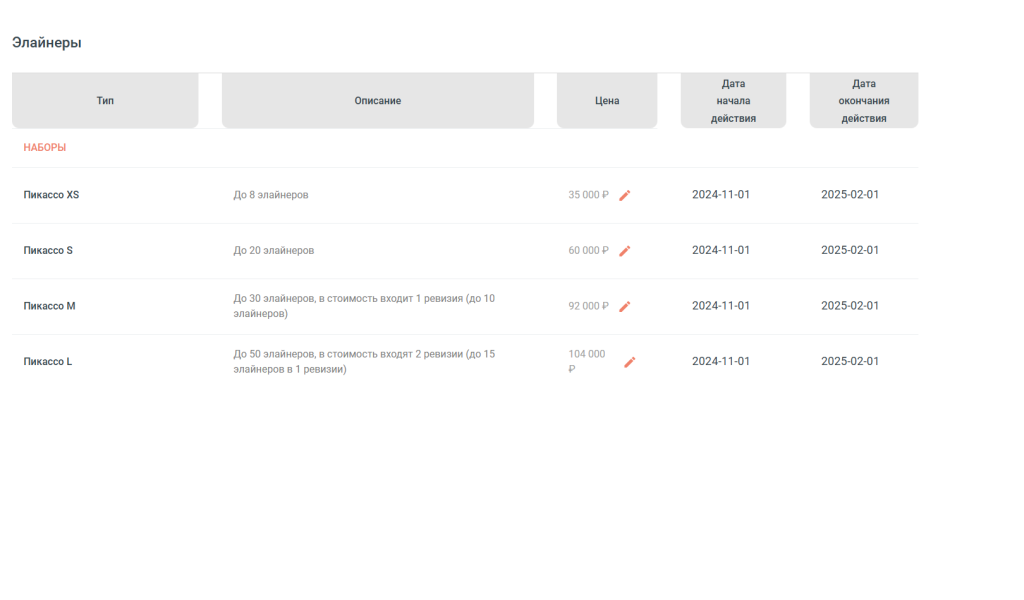1024x600 pixels.
Task: Click the Цена column header
Action: click(607, 101)
